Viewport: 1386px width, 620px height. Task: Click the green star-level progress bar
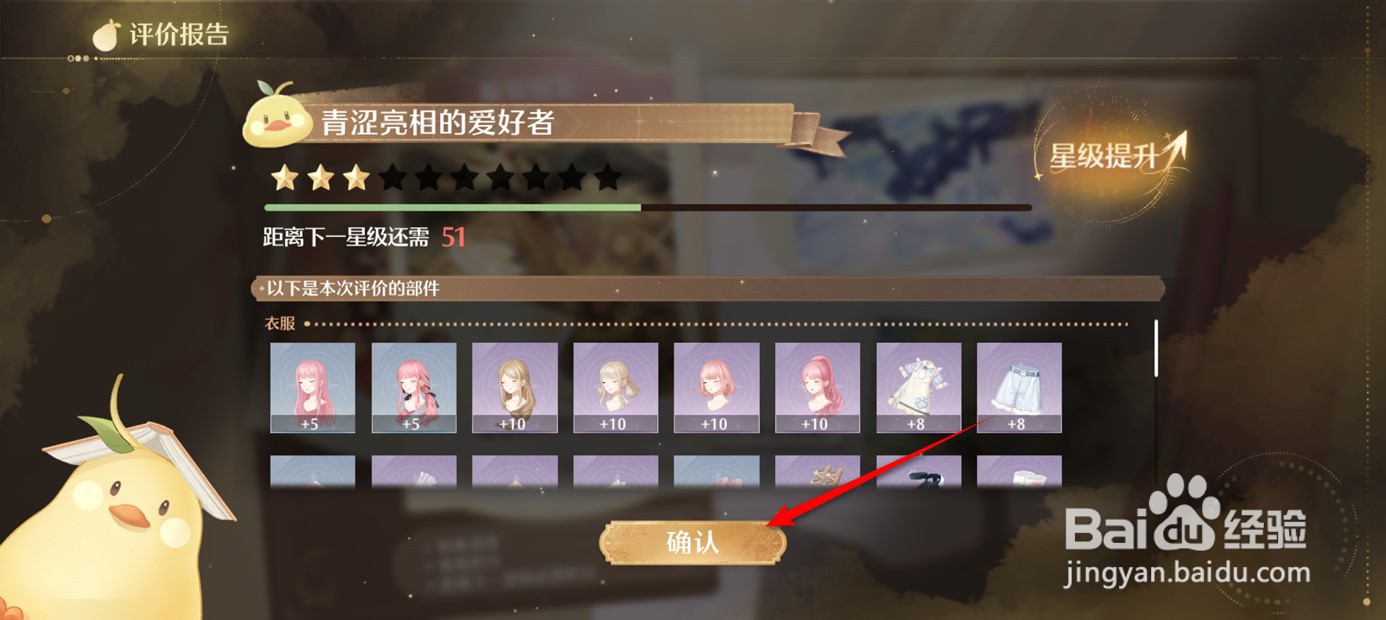648,208
